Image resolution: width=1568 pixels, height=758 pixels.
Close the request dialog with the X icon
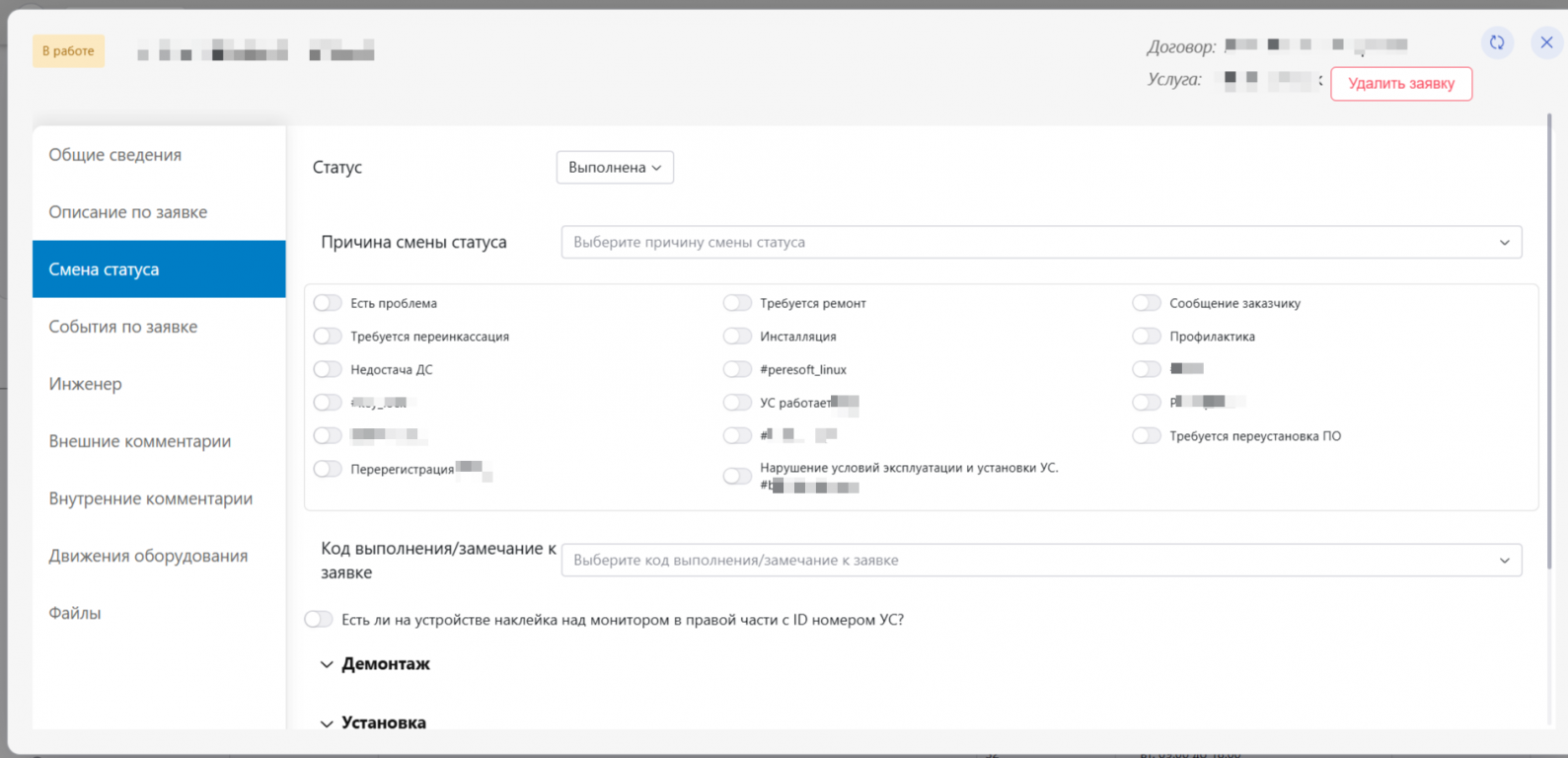click(x=1546, y=42)
